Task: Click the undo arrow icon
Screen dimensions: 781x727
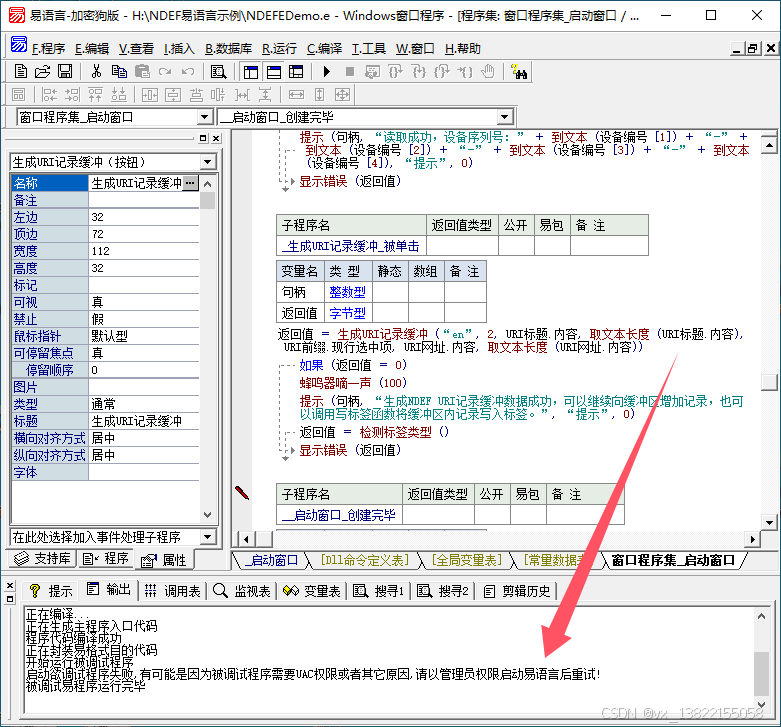Action: tap(188, 72)
